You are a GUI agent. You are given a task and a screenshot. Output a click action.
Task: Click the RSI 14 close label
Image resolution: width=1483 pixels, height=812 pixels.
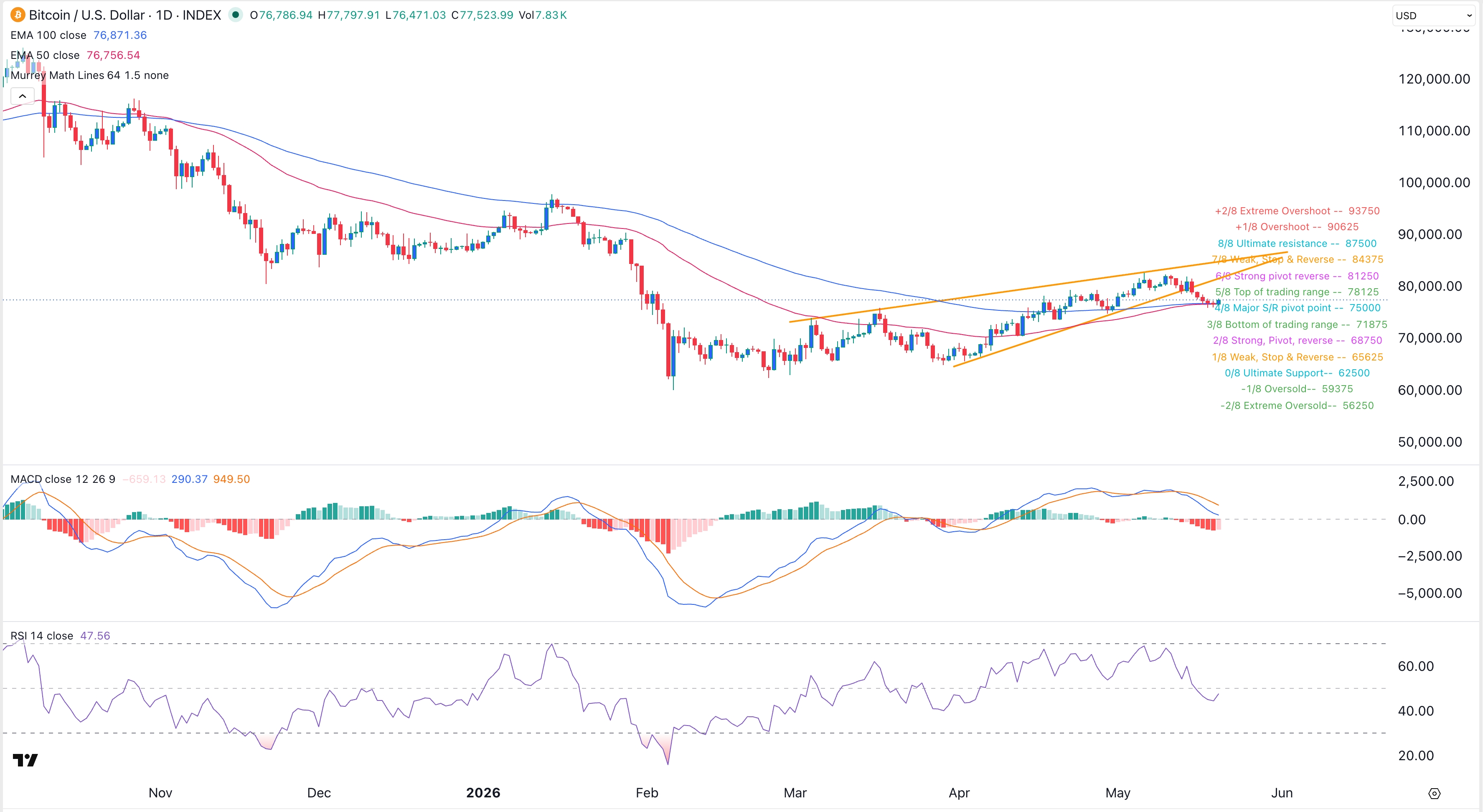tap(41, 636)
